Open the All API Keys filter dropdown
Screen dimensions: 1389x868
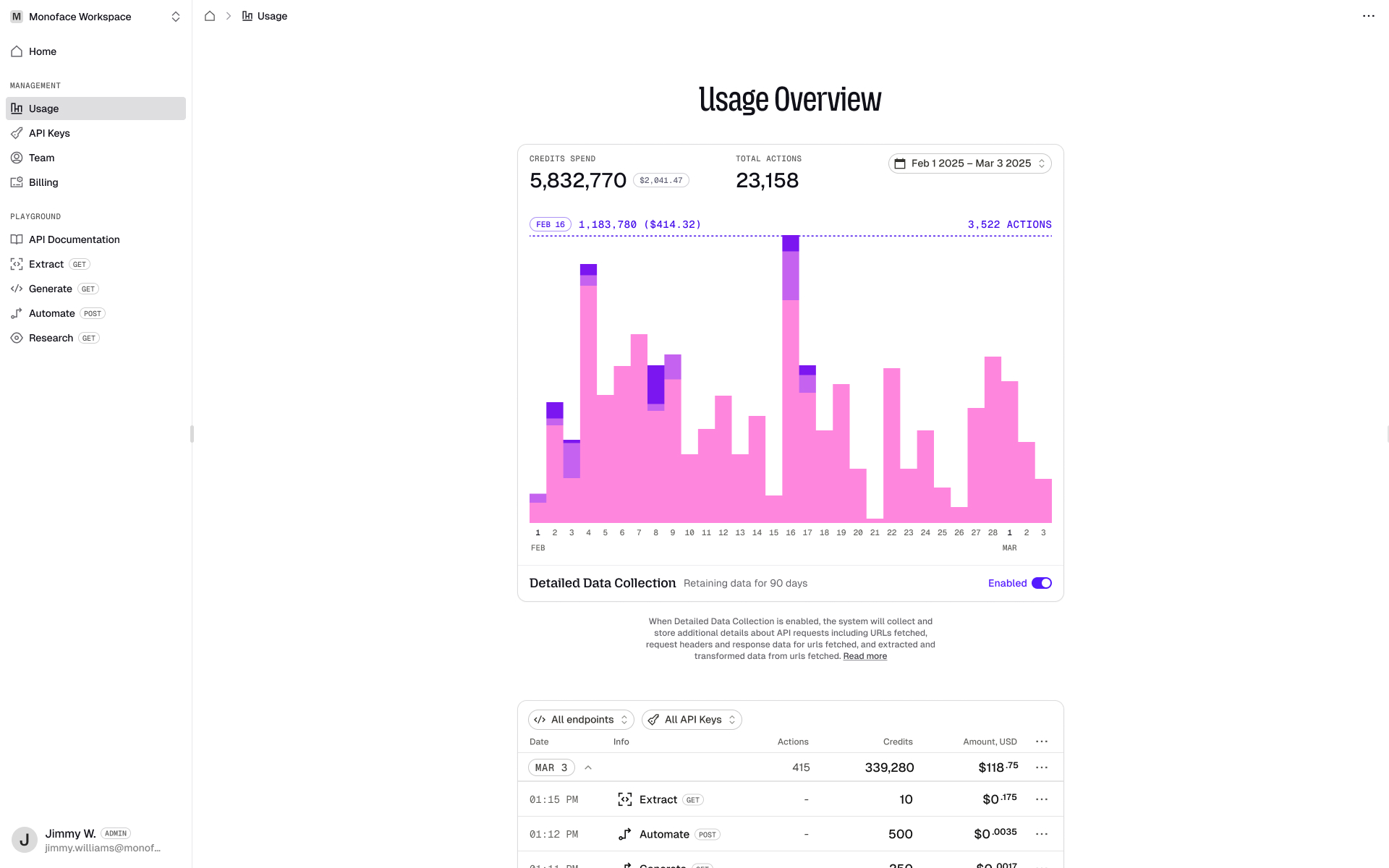(x=691, y=719)
